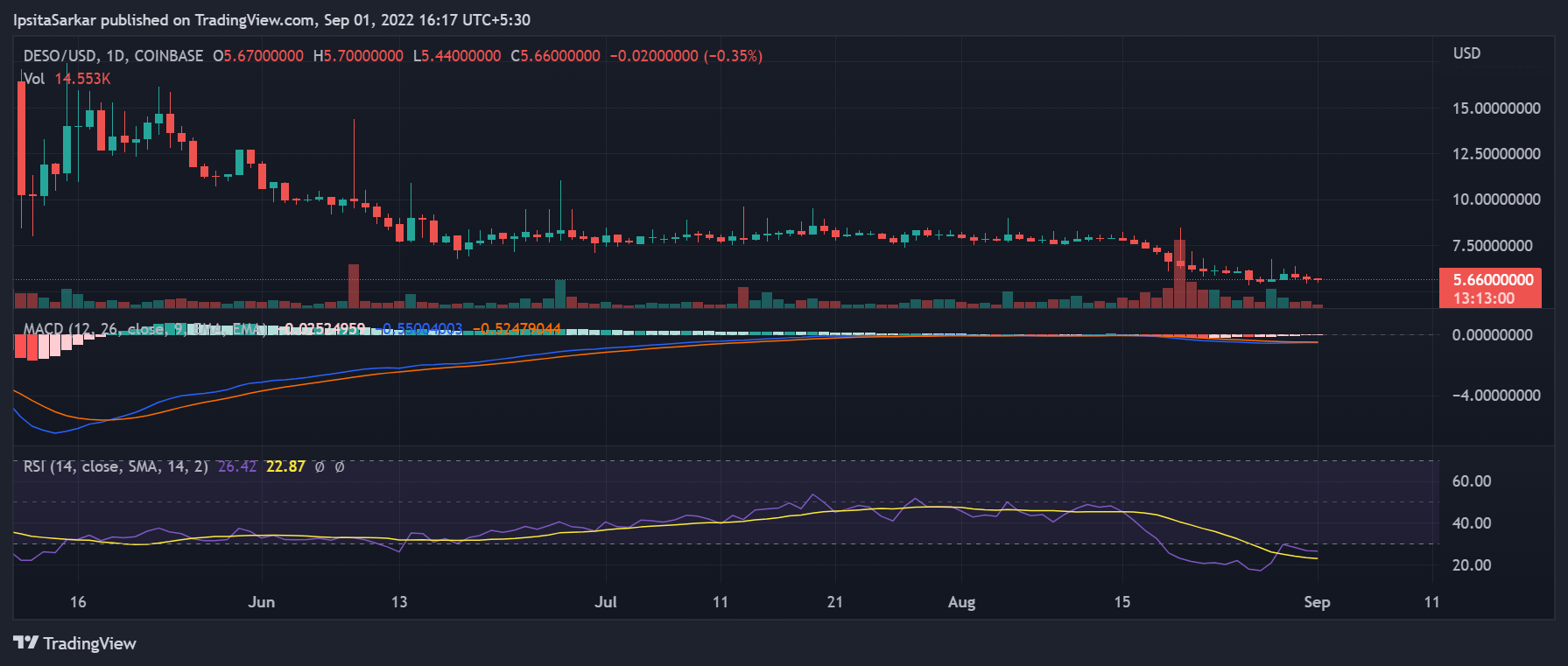Click the Jul label on time axis
The image size is (1568, 666).
pyautogui.click(x=606, y=602)
